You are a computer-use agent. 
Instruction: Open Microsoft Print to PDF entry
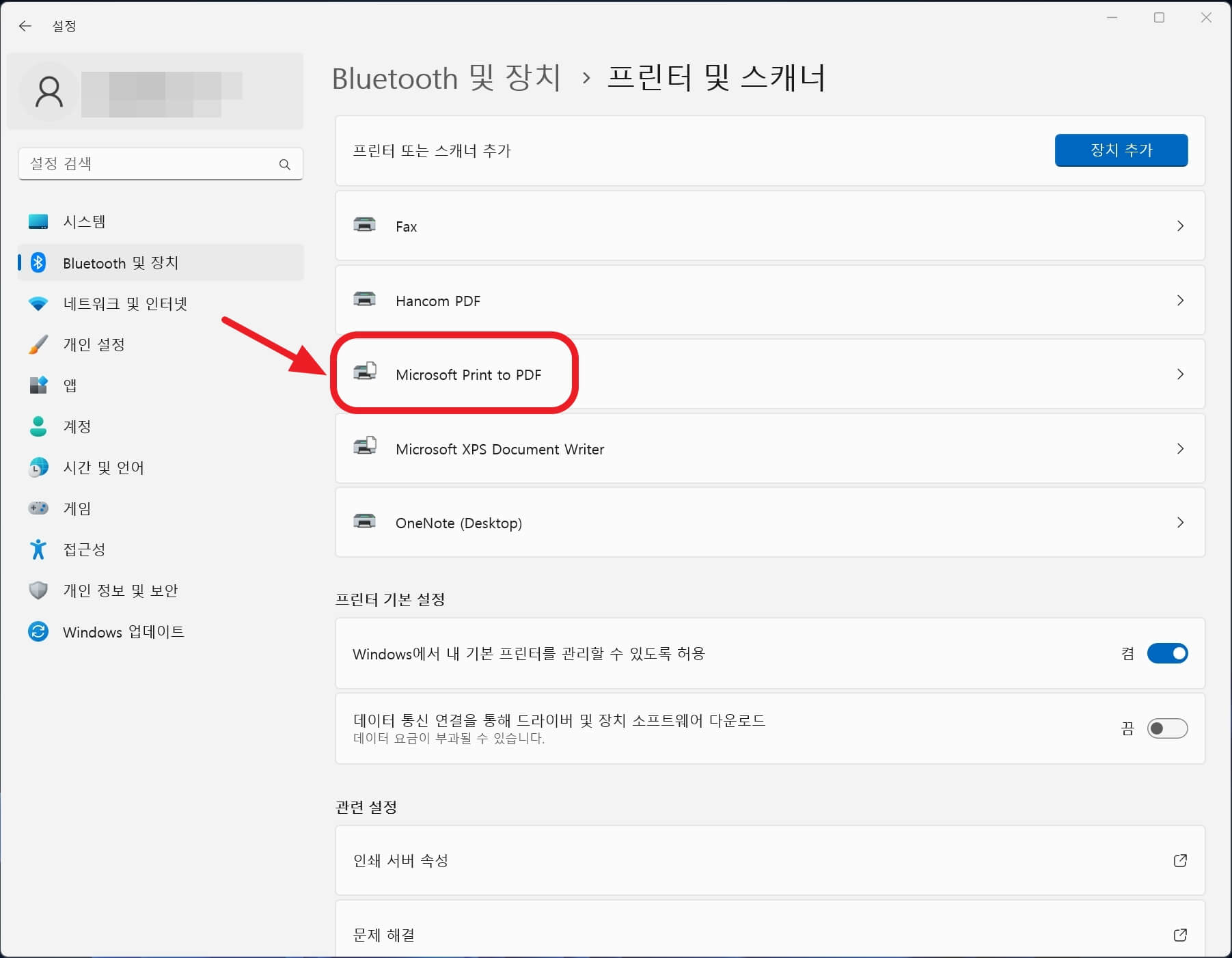(x=770, y=374)
